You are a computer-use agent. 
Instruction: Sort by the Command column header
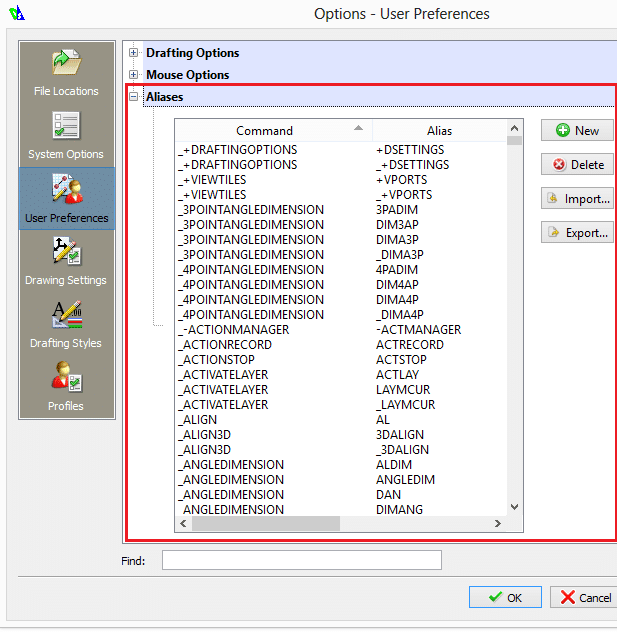point(274,131)
